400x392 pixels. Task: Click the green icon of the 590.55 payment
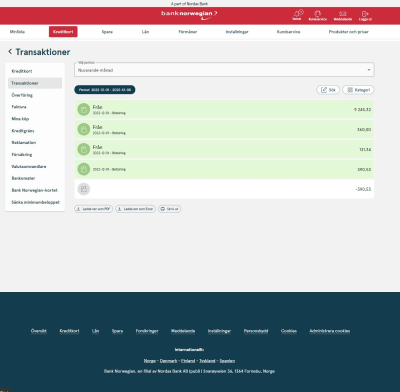[x=84, y=169]
